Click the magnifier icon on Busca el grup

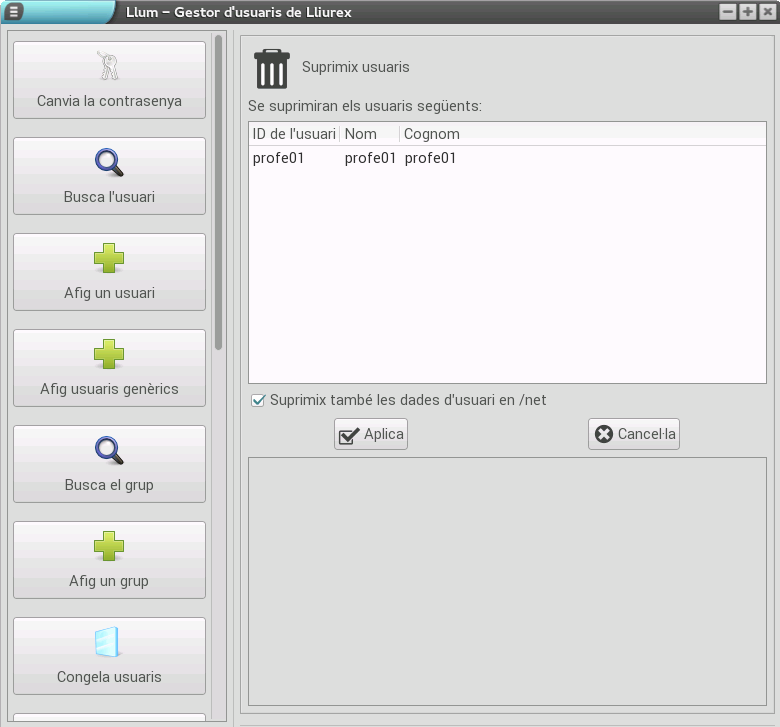[x=109, y=450]
